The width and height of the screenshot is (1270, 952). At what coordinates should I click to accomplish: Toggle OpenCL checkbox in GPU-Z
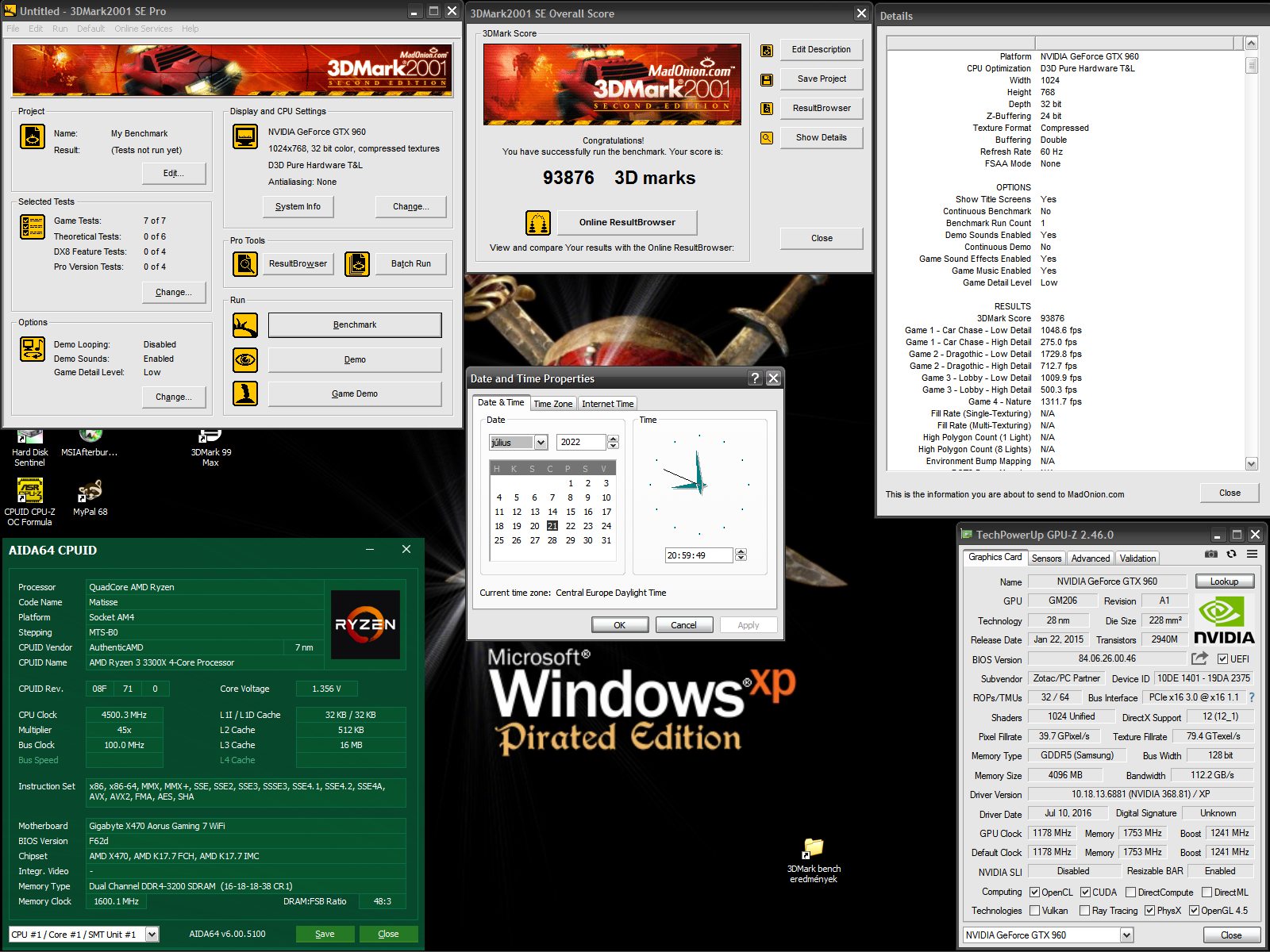point(1034,892)
